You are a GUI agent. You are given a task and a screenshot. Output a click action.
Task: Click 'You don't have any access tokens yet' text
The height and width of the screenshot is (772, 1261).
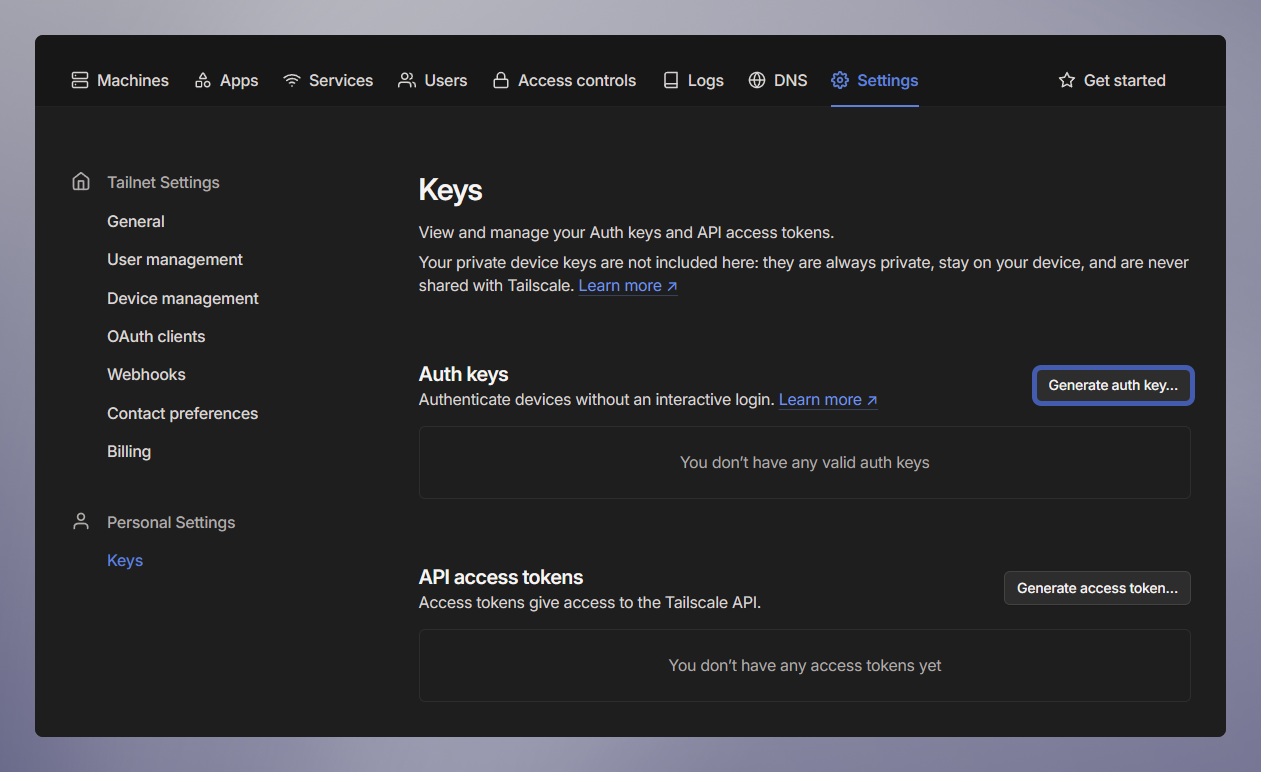click(x=805, y=665)
